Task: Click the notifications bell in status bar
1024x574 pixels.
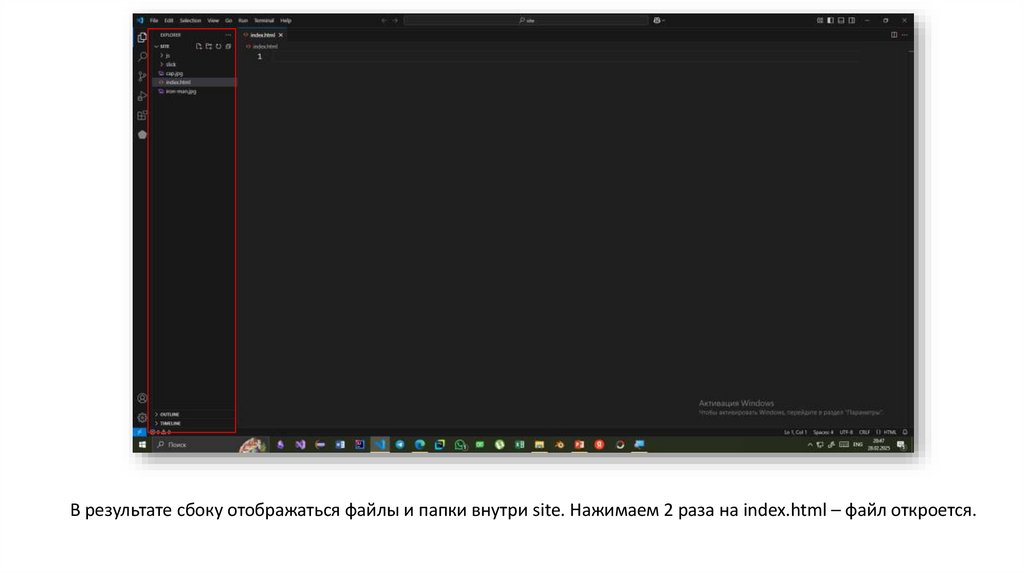Action: [904, 432]
